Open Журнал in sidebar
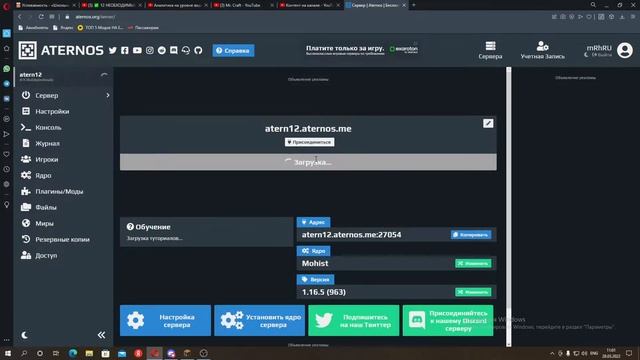The width and height of the screenshot is (640, 360). point(47,143)
